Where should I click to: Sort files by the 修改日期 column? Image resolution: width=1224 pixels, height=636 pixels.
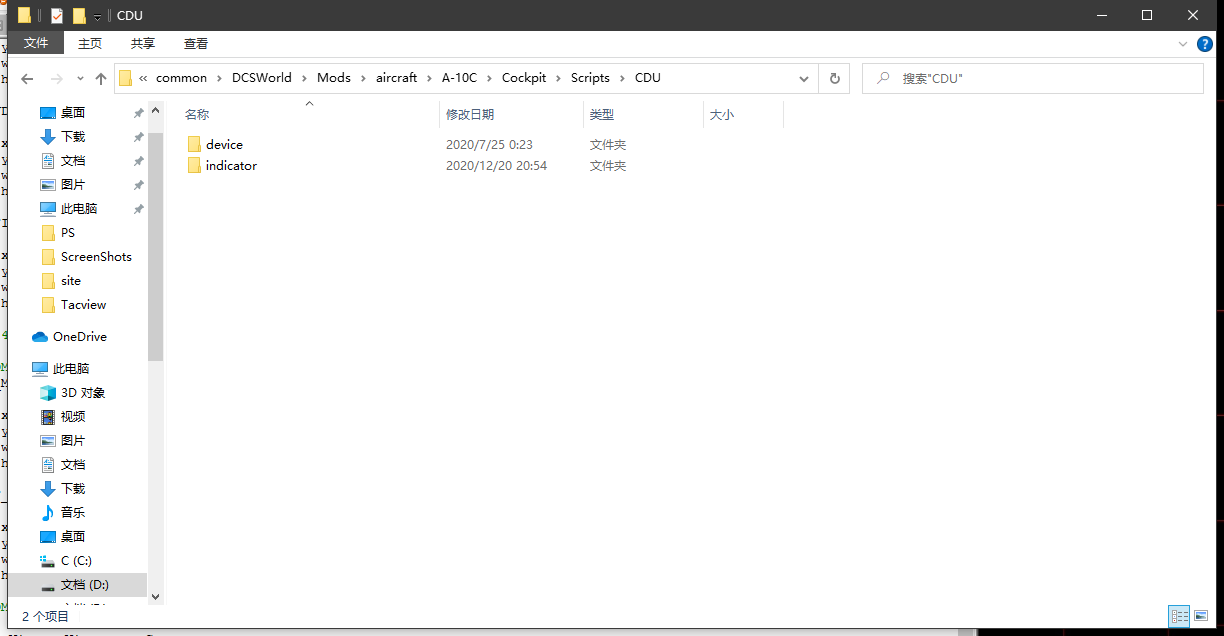[x=511, y=115]
